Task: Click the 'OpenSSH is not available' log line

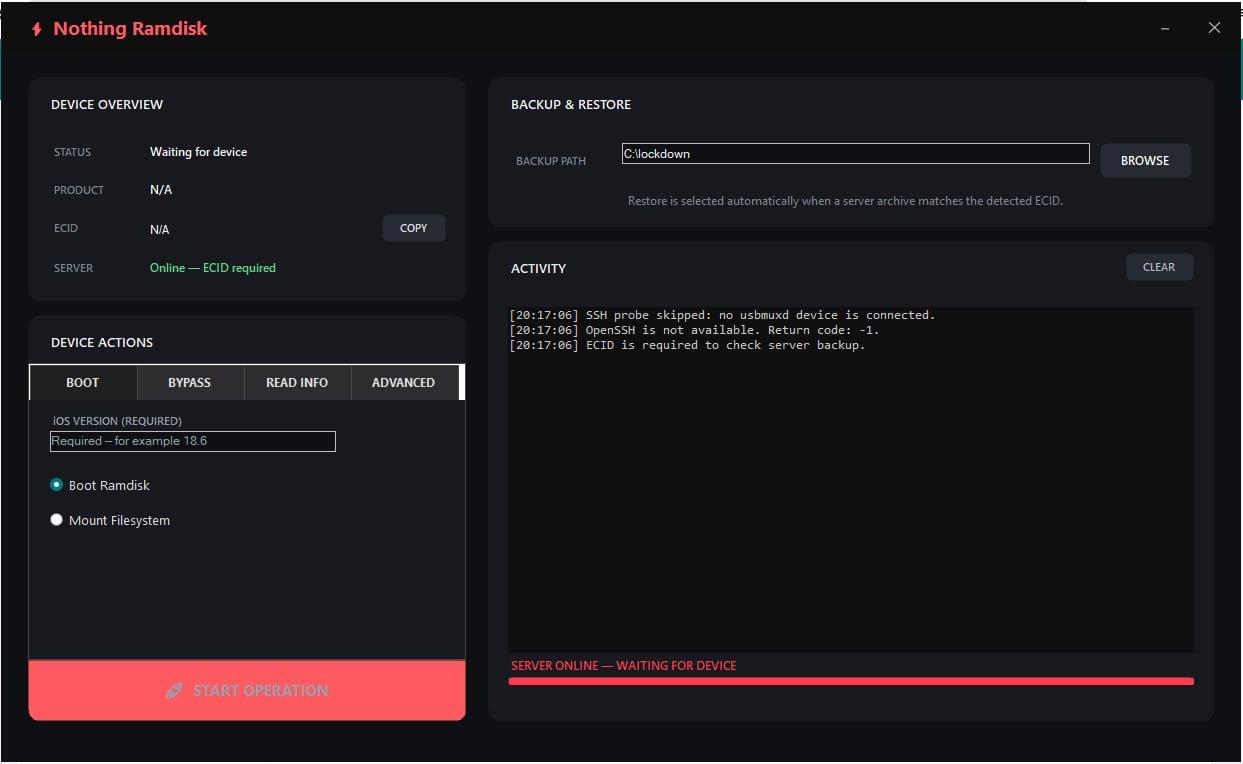Action: click(694, 330)
